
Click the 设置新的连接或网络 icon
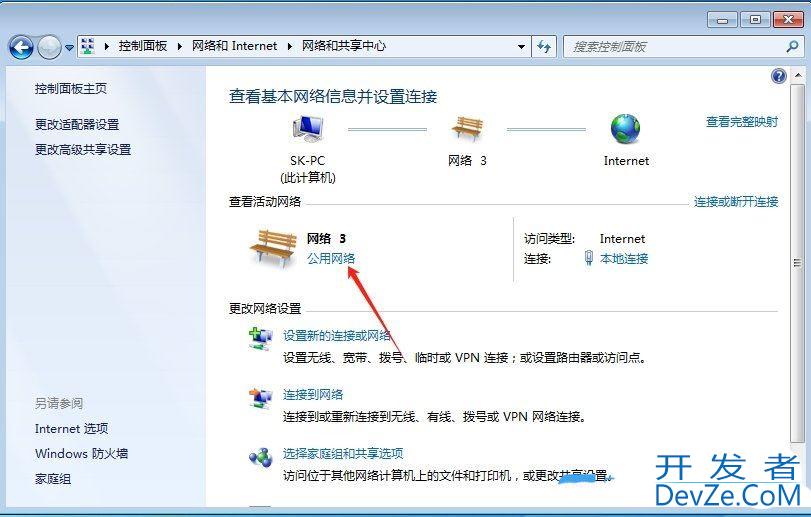(260, 339)
